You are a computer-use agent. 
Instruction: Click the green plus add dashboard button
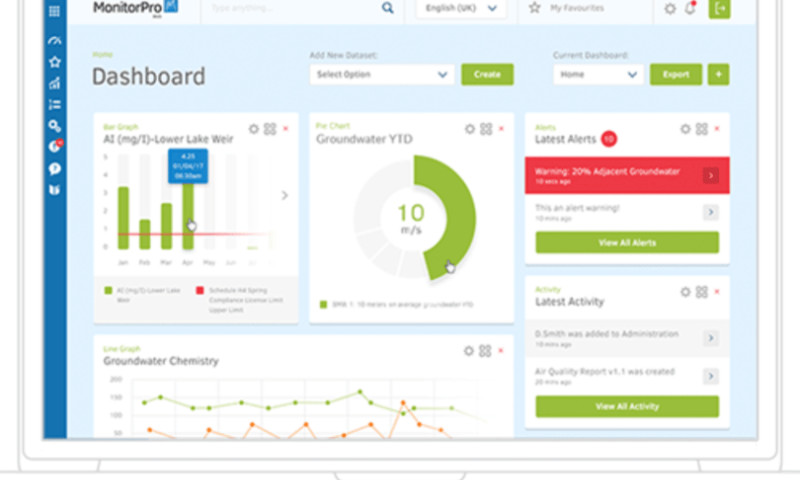click(x=718, y=74)
